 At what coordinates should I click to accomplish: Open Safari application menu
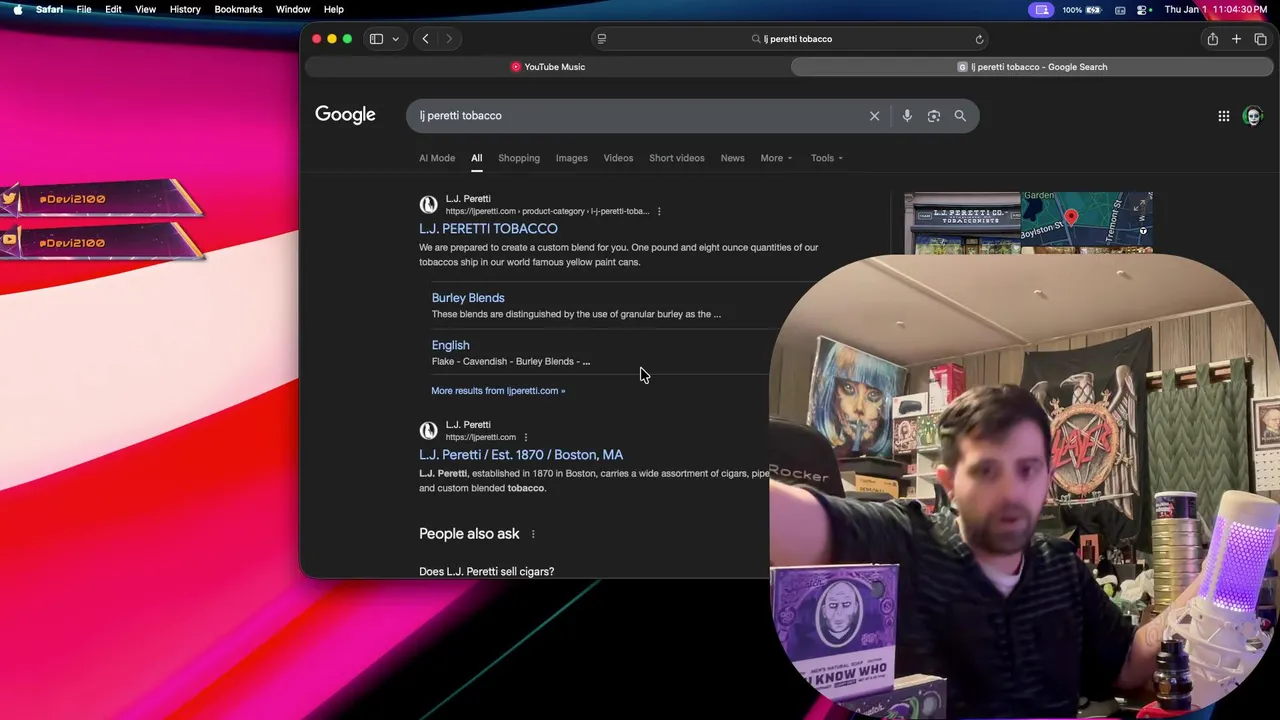click(x=49, y=9)
